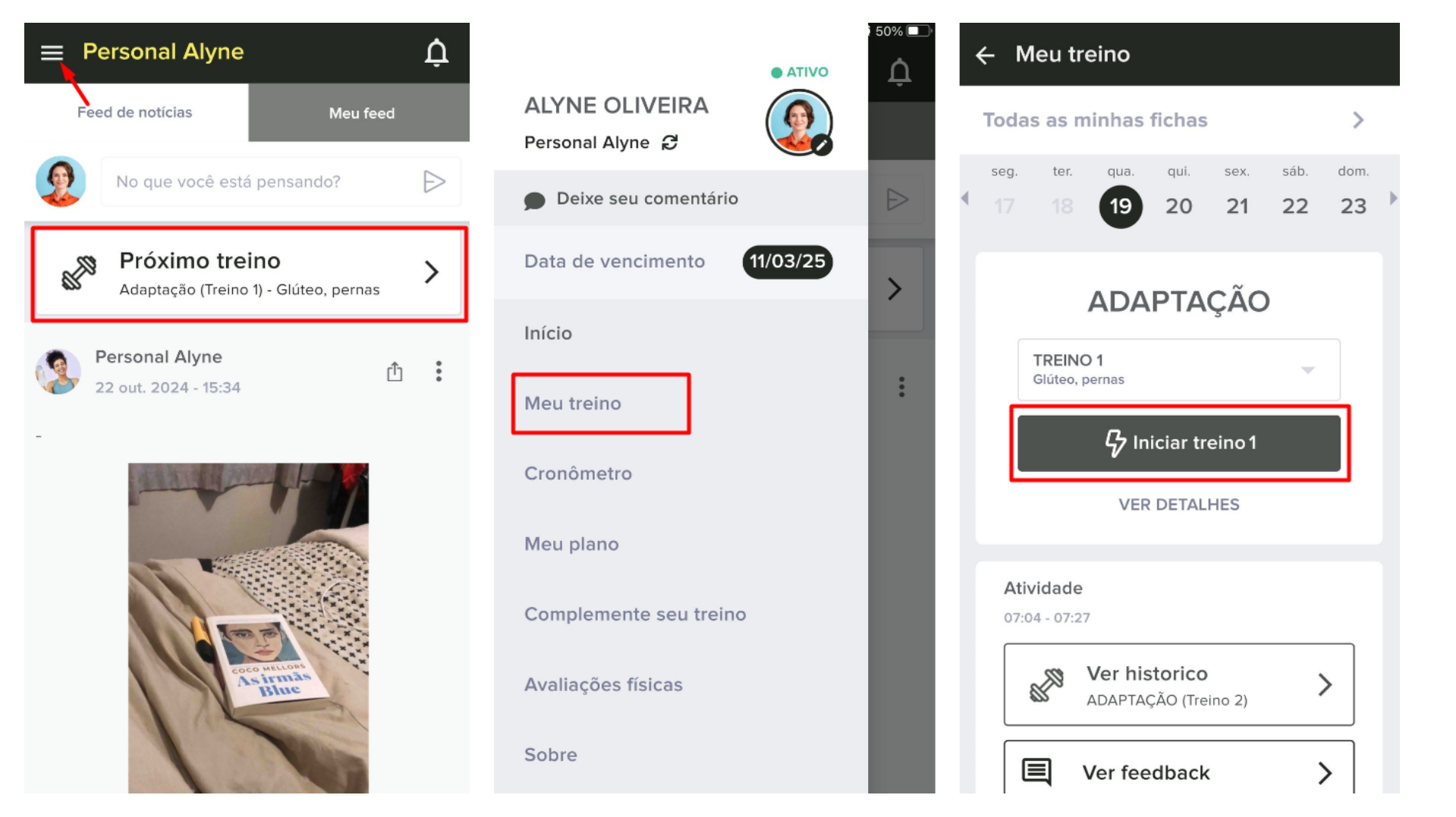Open the hamburger menu beside Personal Alyne
Viewport: 1456px width, 817px height.
(52, 52)
